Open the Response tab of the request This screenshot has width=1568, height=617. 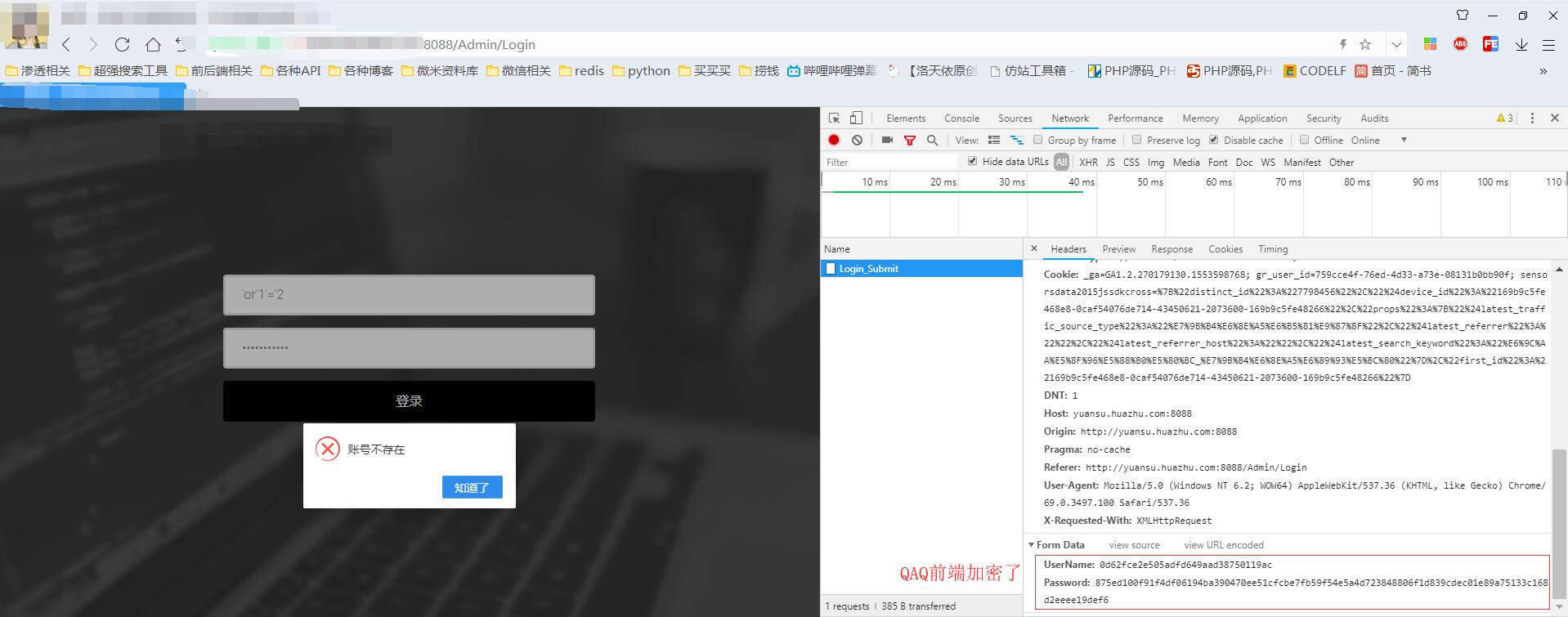coord(1172,249)
